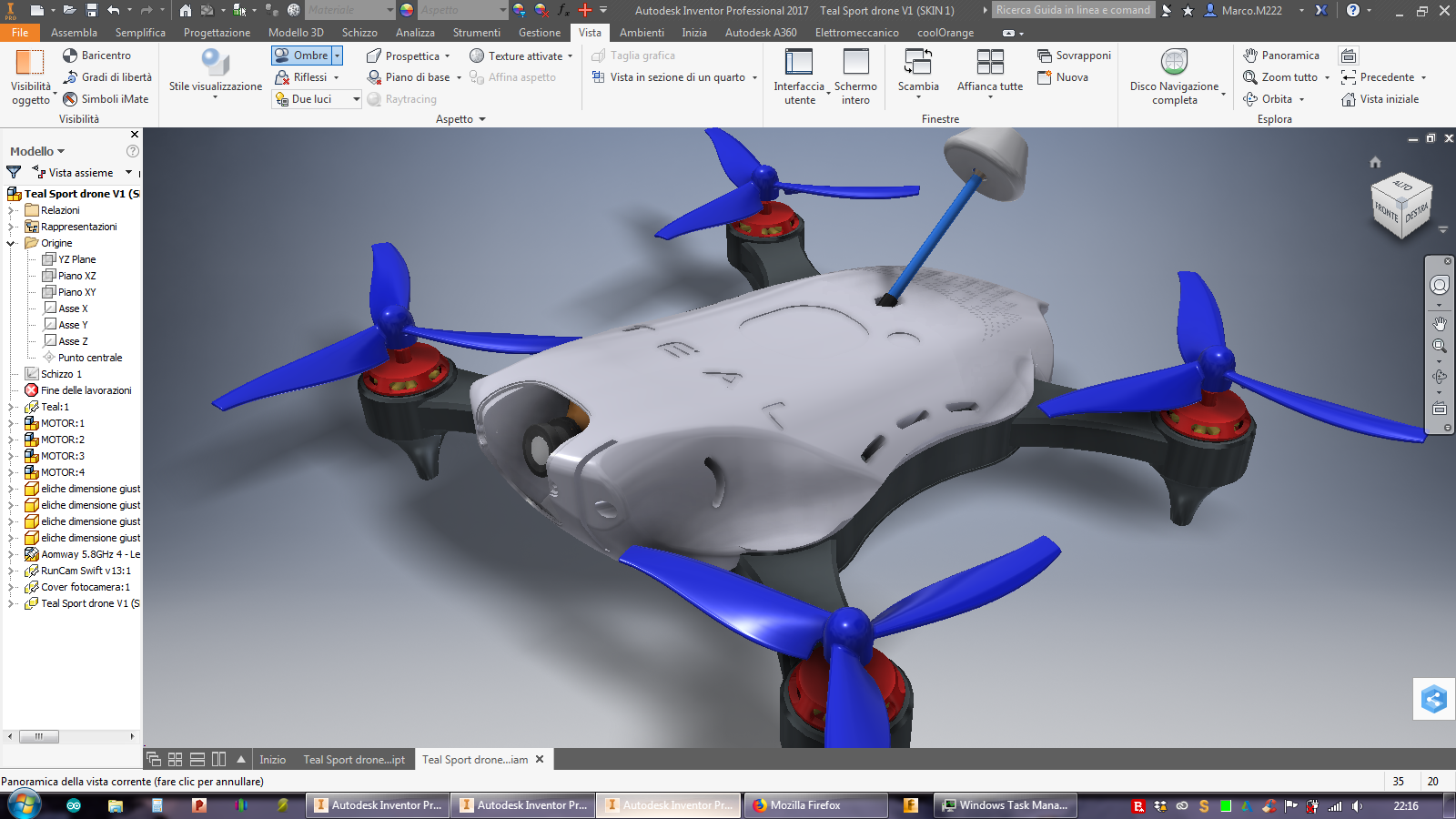Expand the Aspetto panel options arrow
Viewport: 1456px width, 819px height.
pos(482,119)
